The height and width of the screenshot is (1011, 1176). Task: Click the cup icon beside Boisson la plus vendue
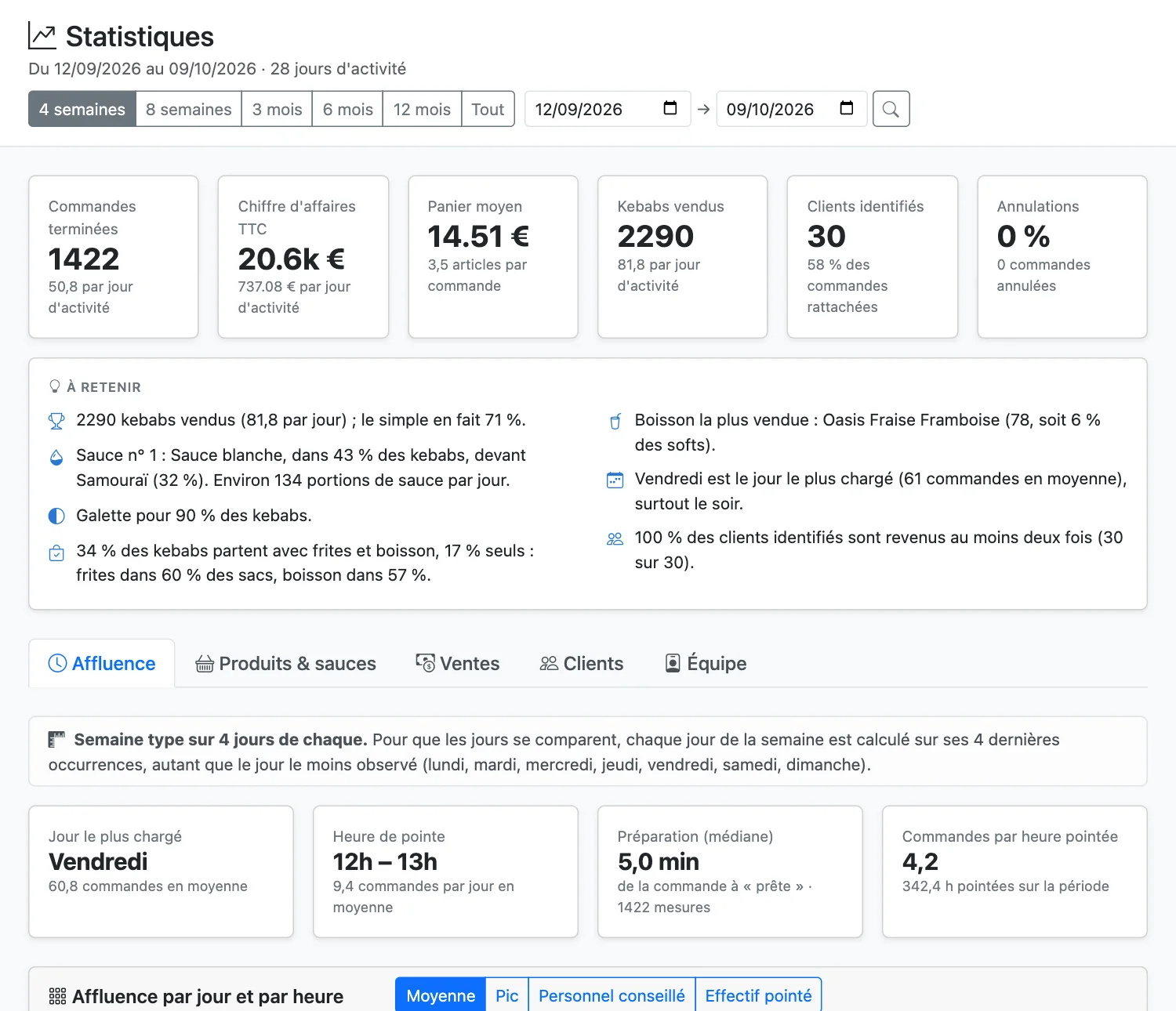(x=615, y=421)
